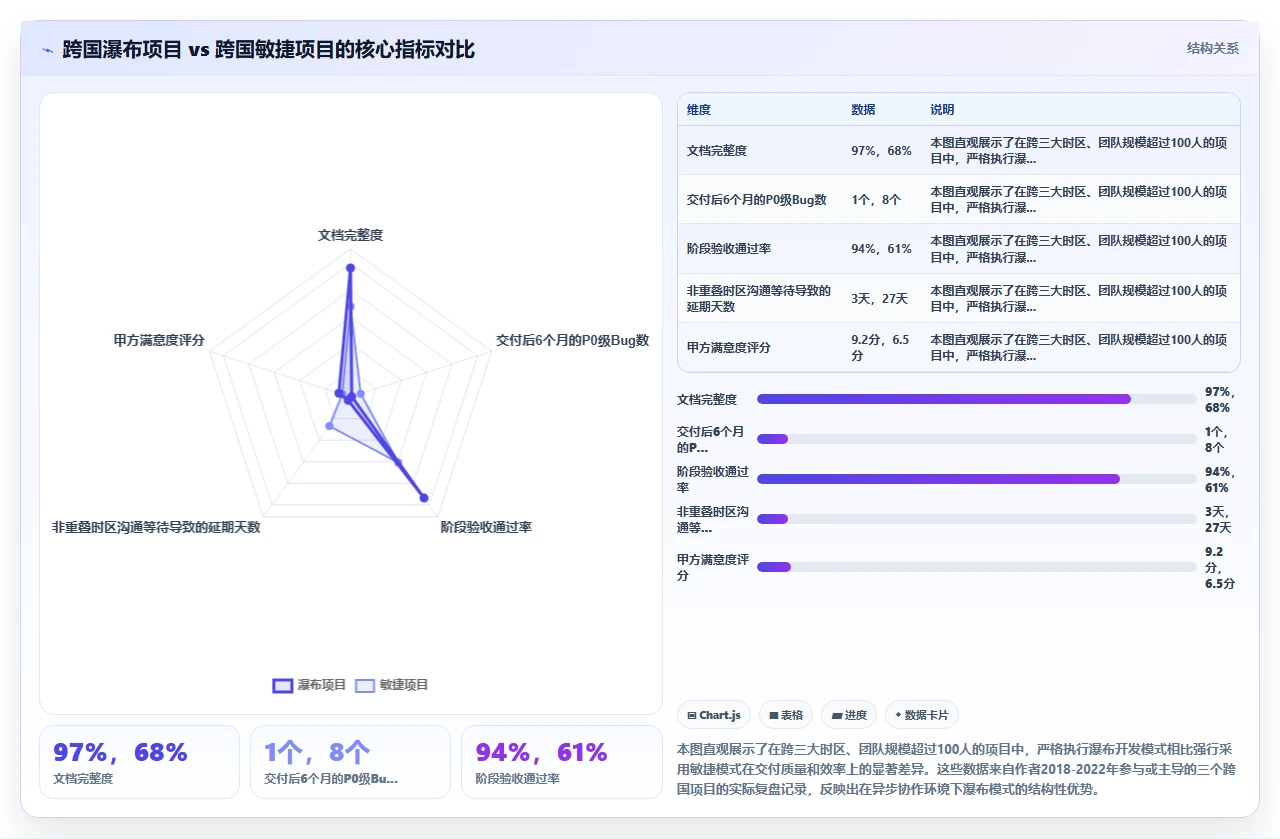Screen dimensions: 1280x839
Task: Select the Chart.js tag chip
Action: tap(714, 715)
